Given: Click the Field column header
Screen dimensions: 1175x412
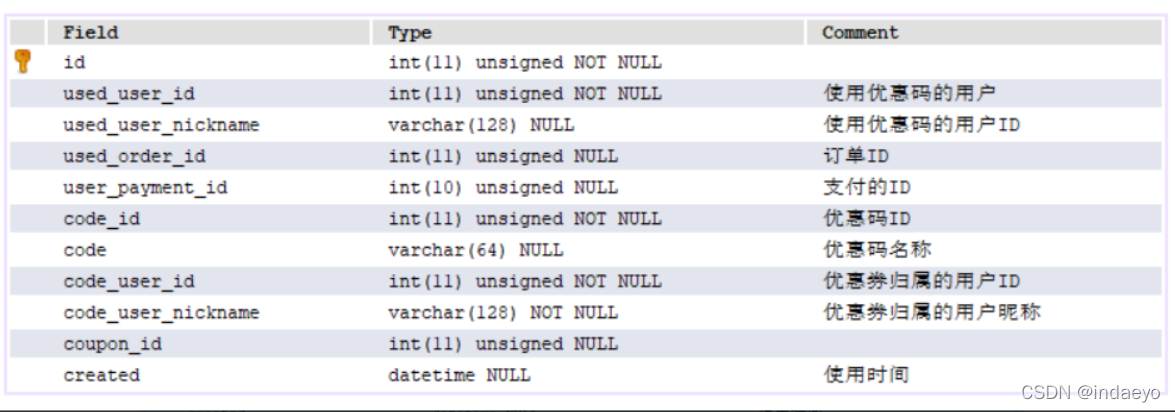Looking at the screenshot, I should coord(91,32).
